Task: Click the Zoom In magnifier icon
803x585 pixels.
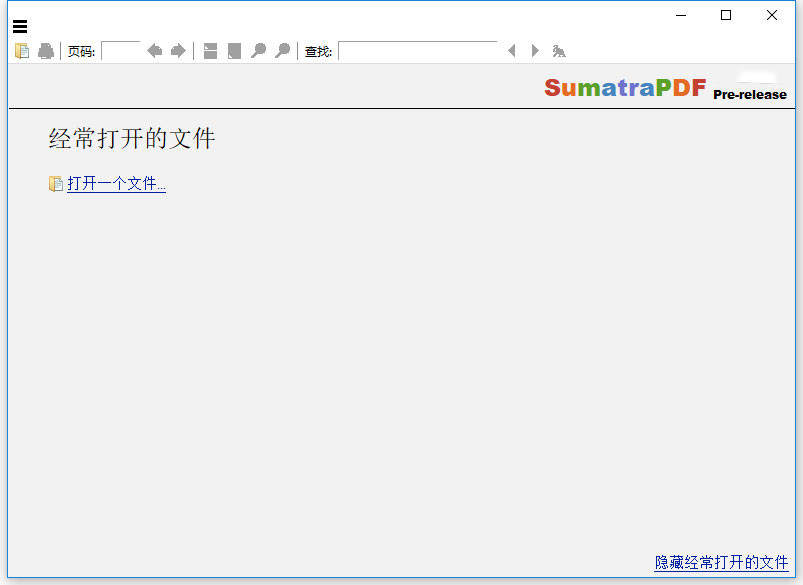Action: 282,51
